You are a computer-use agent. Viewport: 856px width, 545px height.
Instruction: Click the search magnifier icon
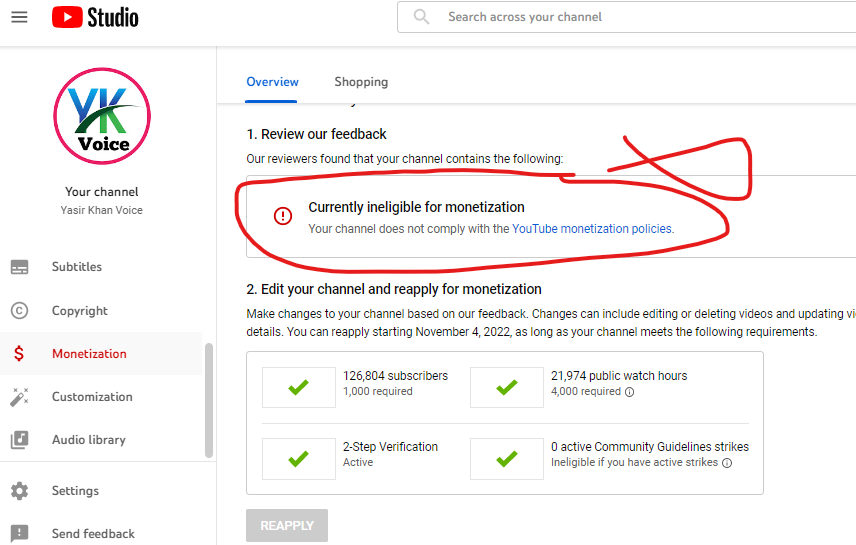421,17
